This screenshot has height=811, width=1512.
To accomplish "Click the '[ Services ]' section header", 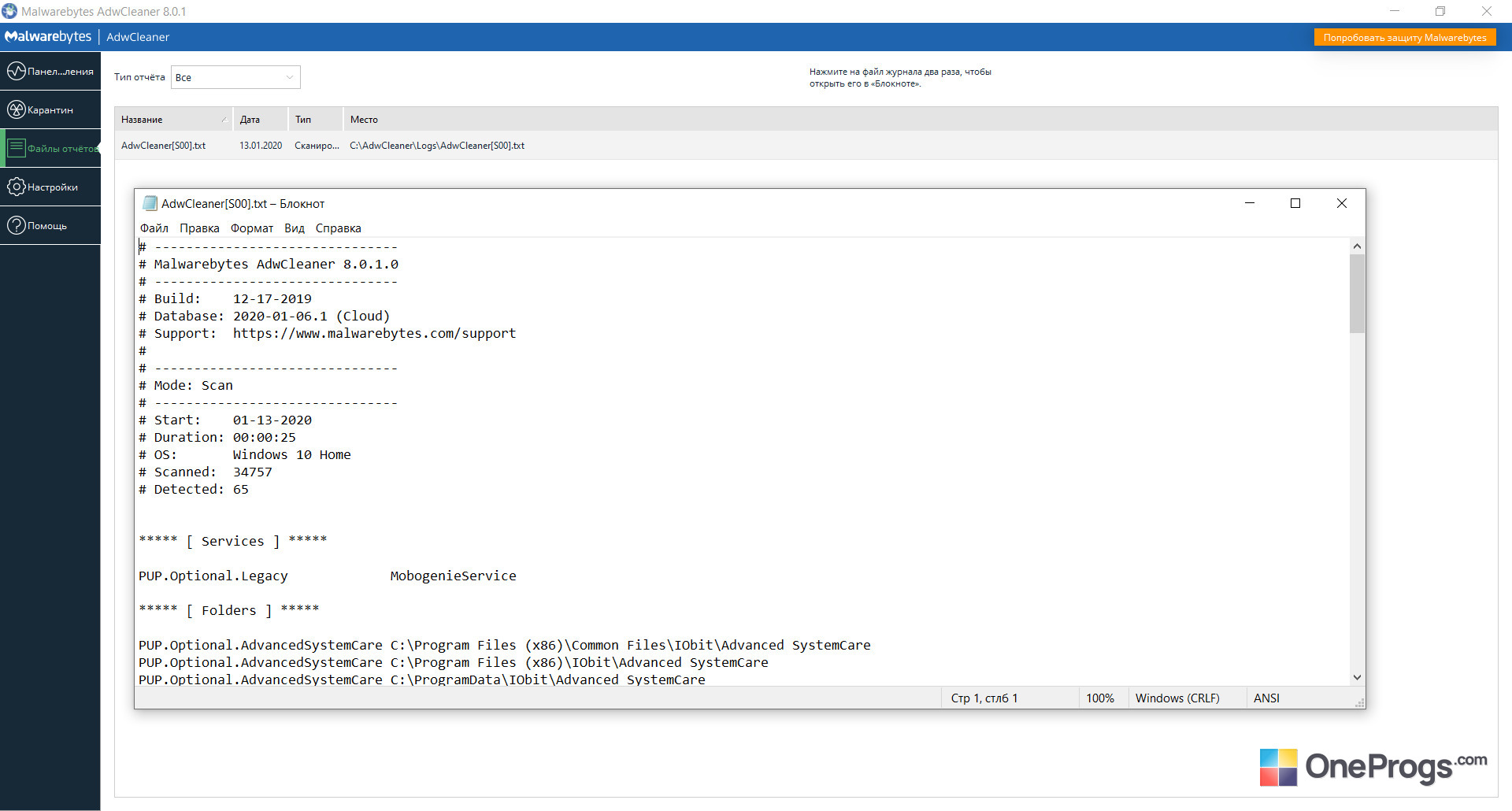I will (233, 542).
